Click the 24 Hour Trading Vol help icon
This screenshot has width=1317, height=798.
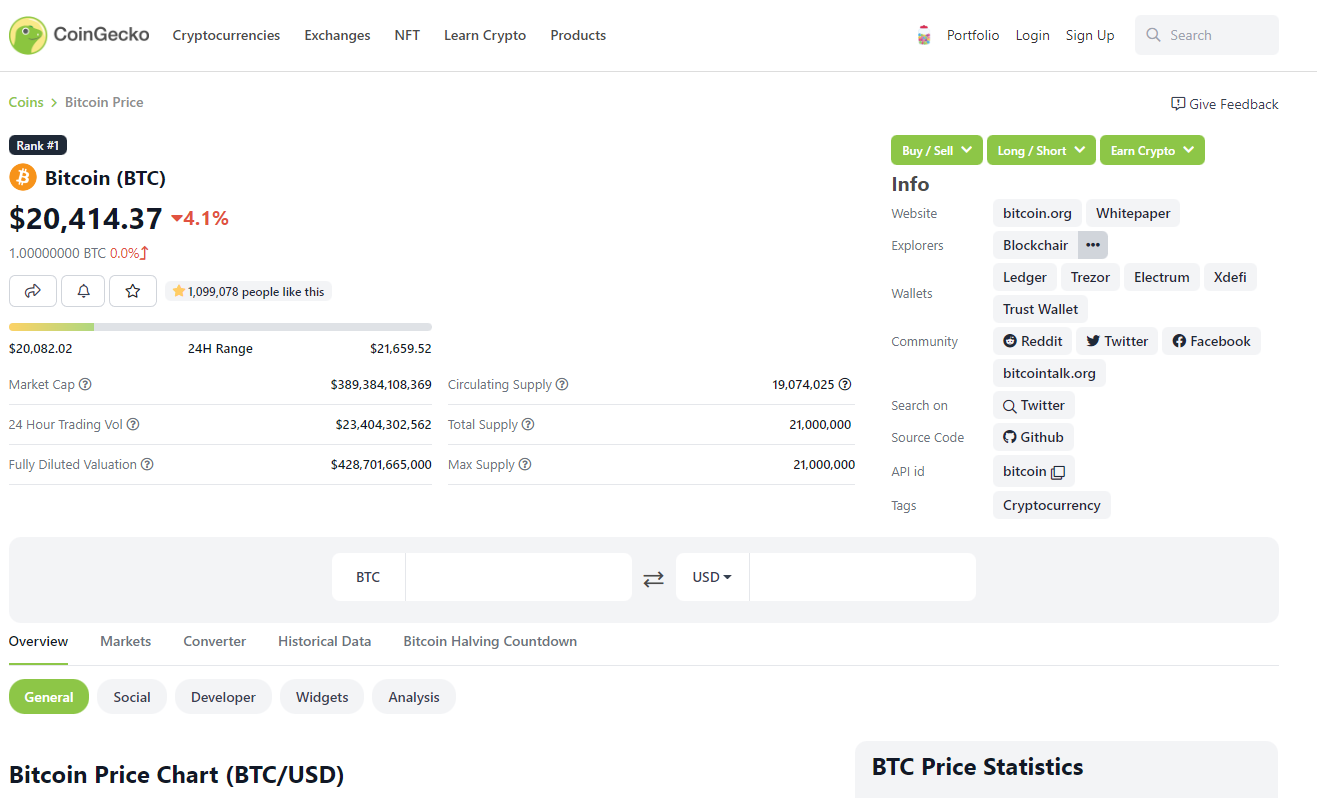133,424
